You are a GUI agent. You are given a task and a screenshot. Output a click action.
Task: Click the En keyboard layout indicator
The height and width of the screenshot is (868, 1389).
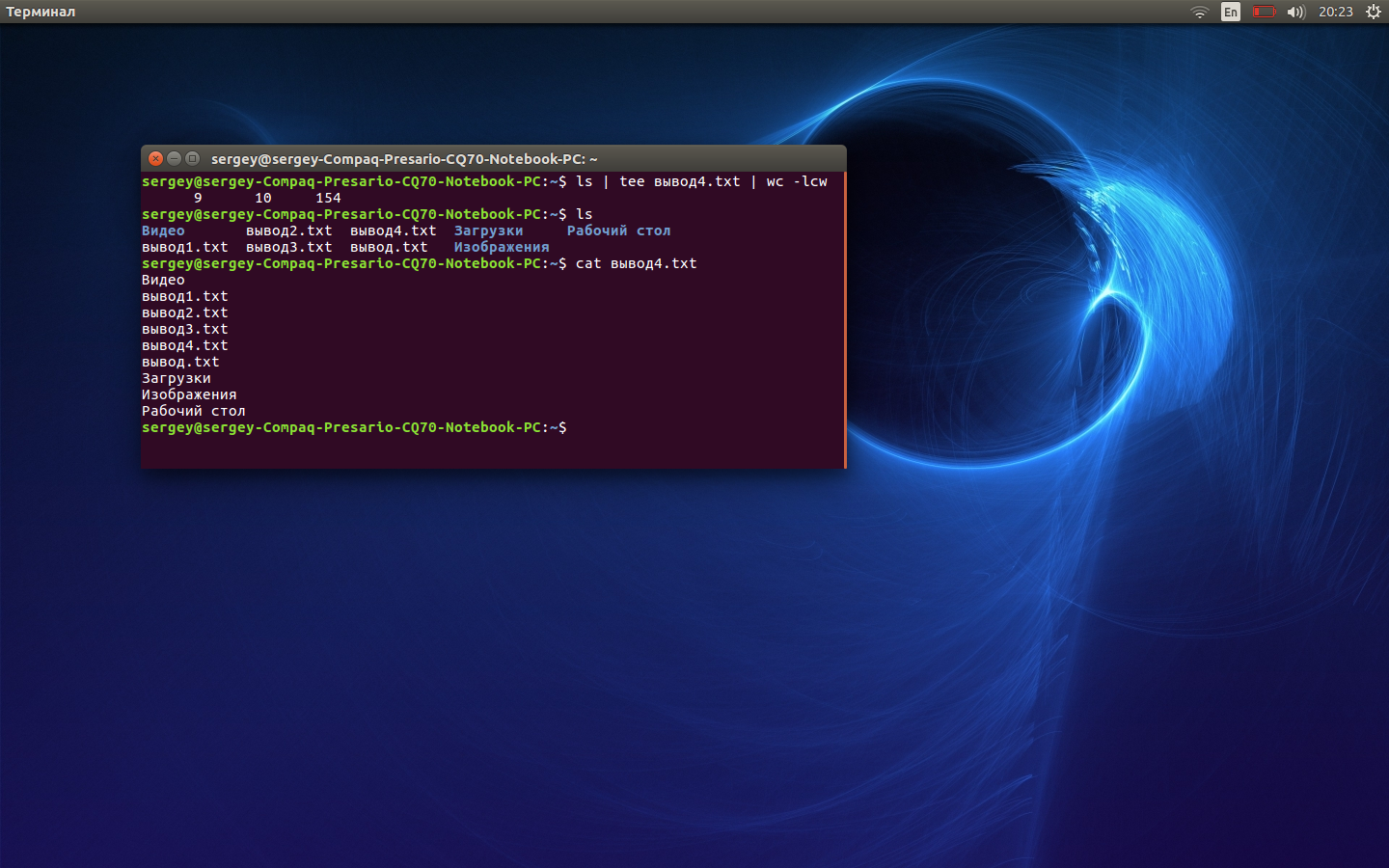[1230, 12]
